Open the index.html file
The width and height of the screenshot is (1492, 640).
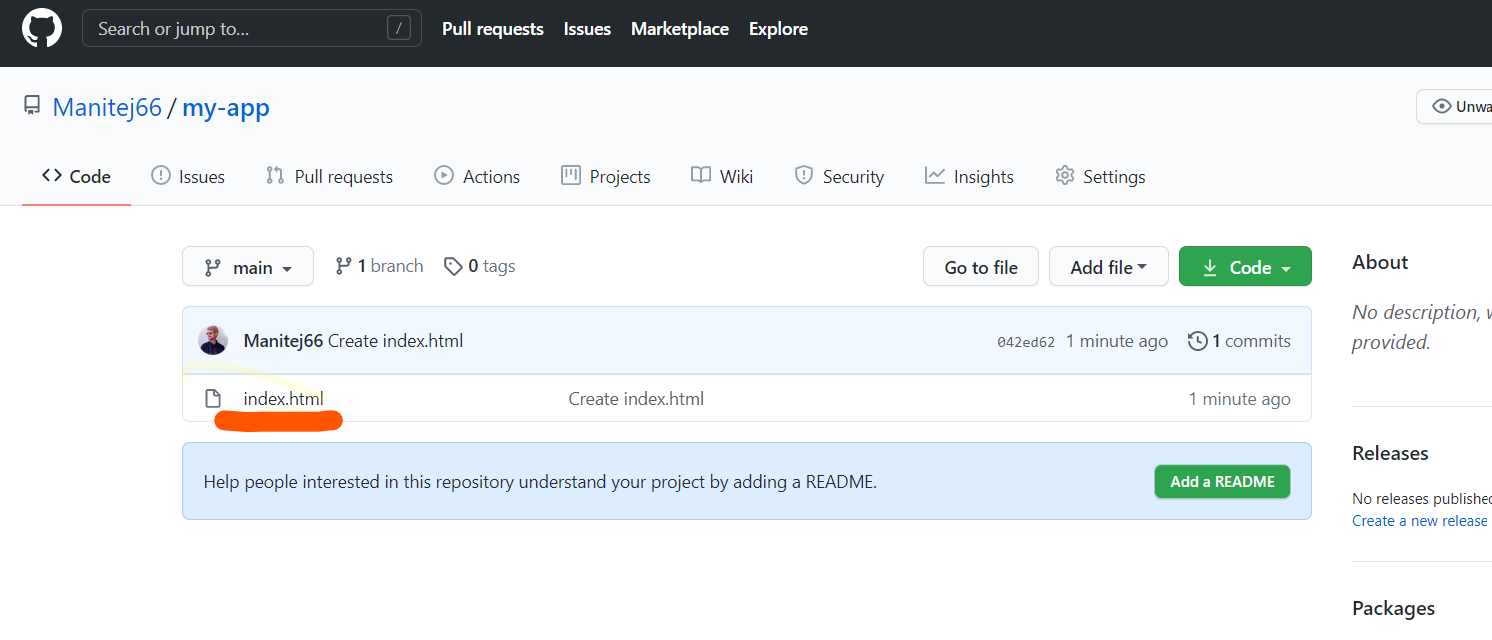283,398
